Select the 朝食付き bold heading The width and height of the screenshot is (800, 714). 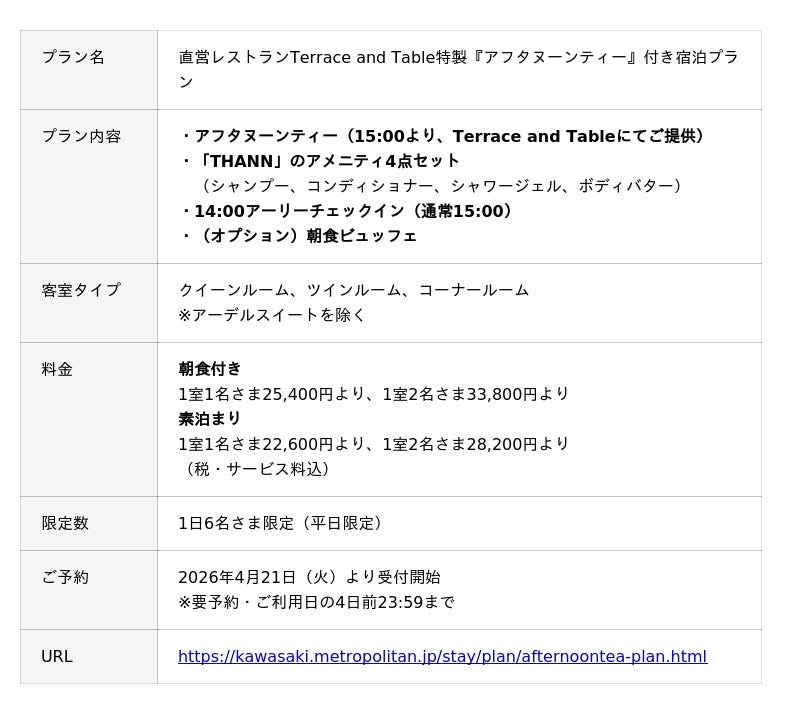pyautogui.click(x=210, y=369)
